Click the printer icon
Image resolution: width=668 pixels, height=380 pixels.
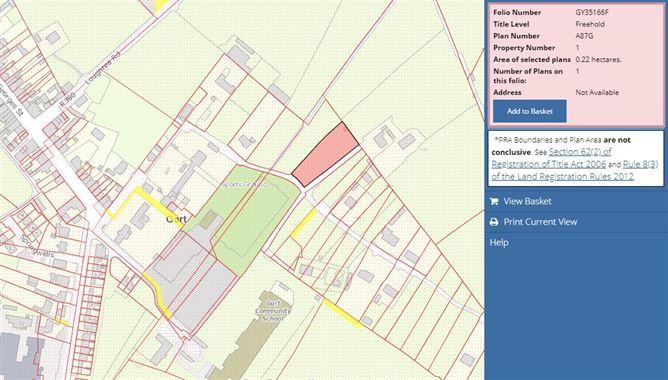pos(494,222)
